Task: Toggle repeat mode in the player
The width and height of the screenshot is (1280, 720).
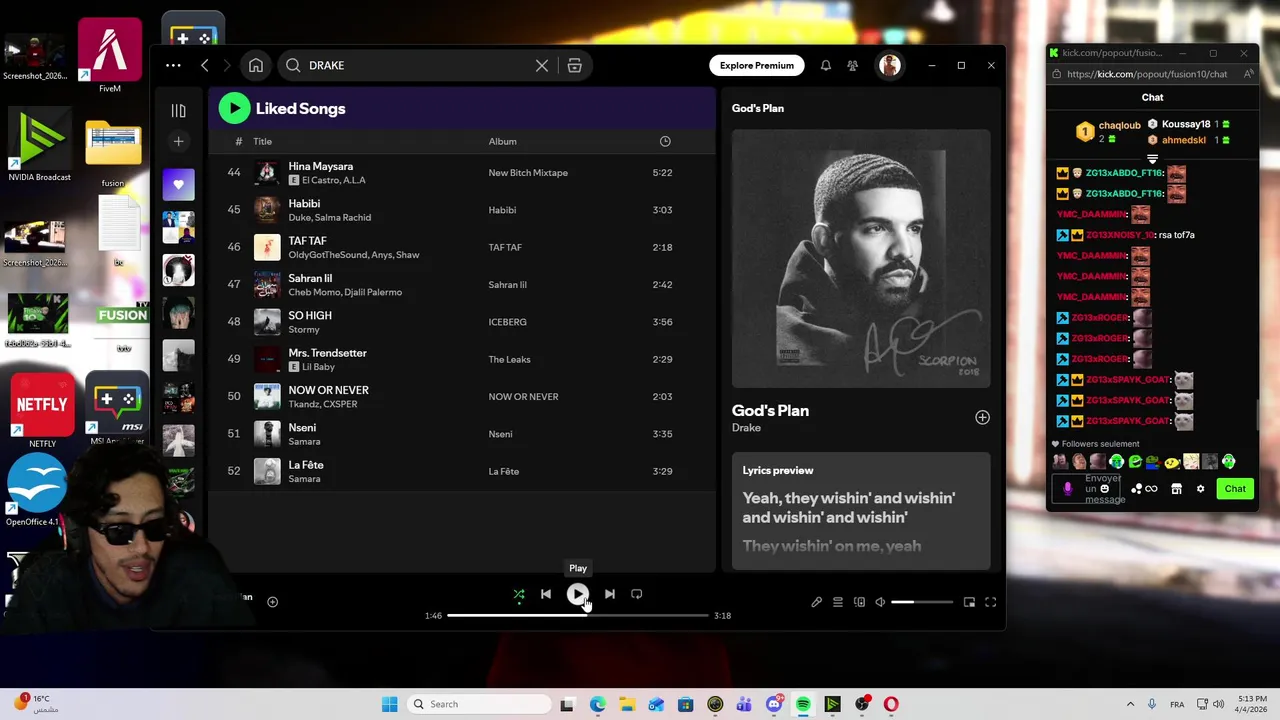Action: coord(636,594)
